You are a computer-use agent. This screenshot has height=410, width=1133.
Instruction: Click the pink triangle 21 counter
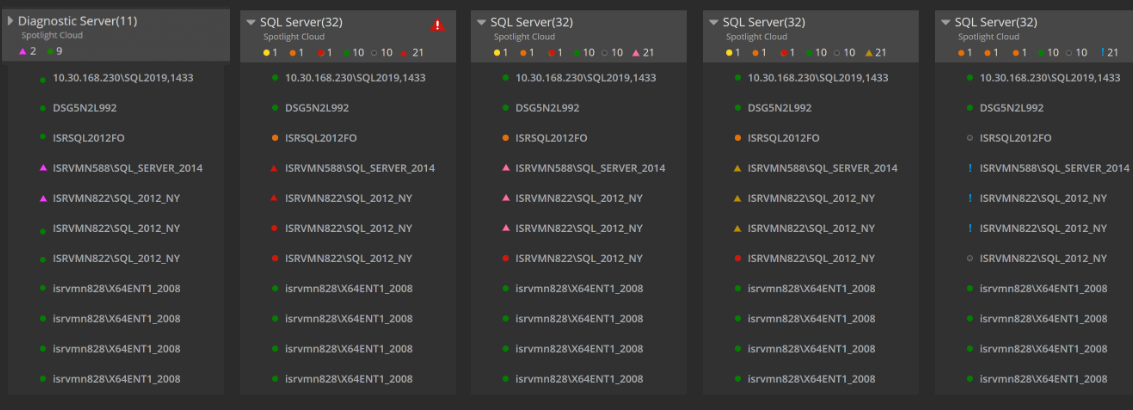[x=642, y=53]
